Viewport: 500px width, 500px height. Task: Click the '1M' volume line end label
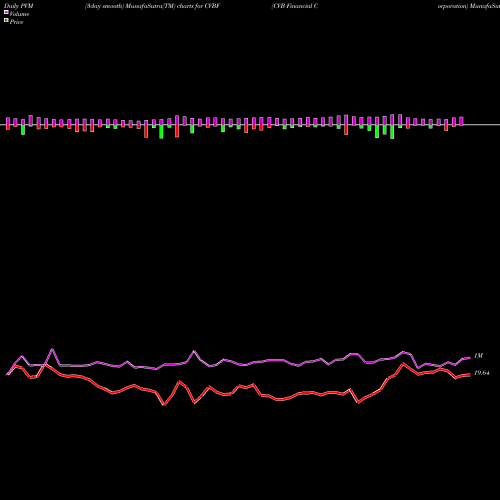478,356
